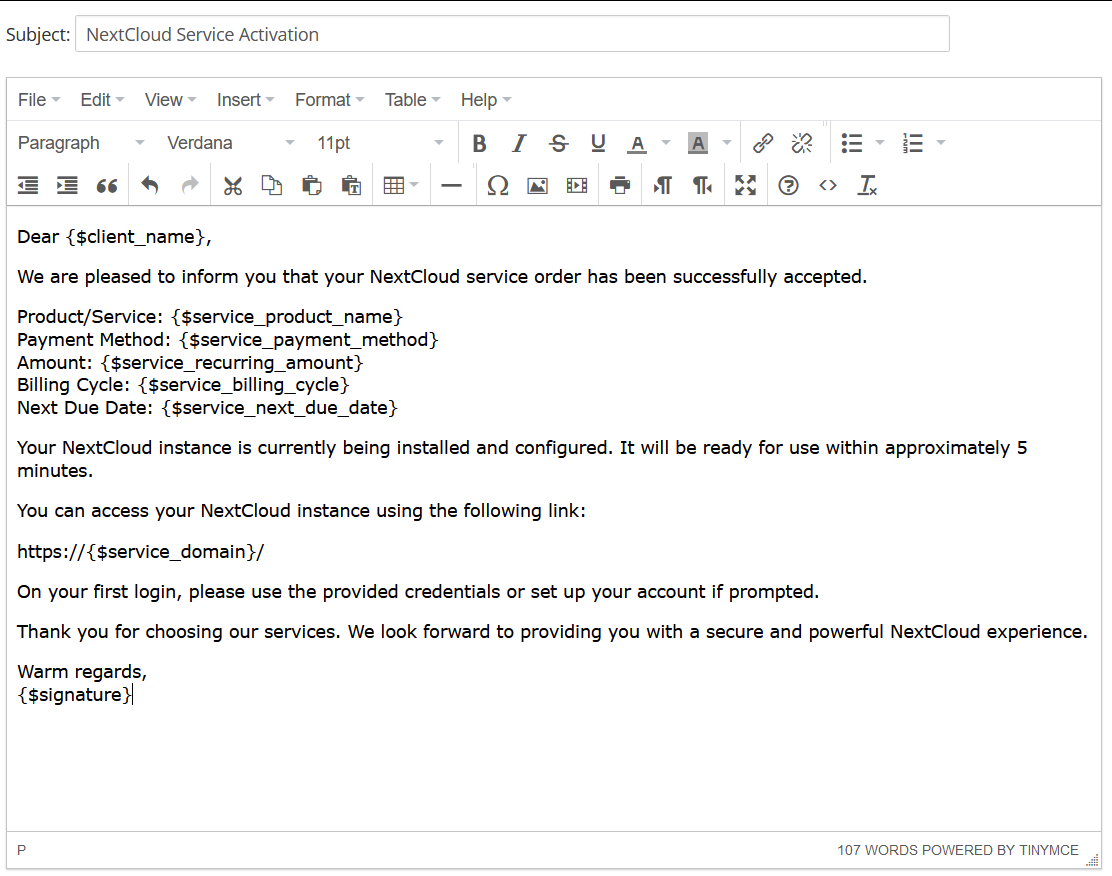Toggle fullscreen editing mode
Image resolution: width=1112 pixels, height=876 pixels.
745,184
